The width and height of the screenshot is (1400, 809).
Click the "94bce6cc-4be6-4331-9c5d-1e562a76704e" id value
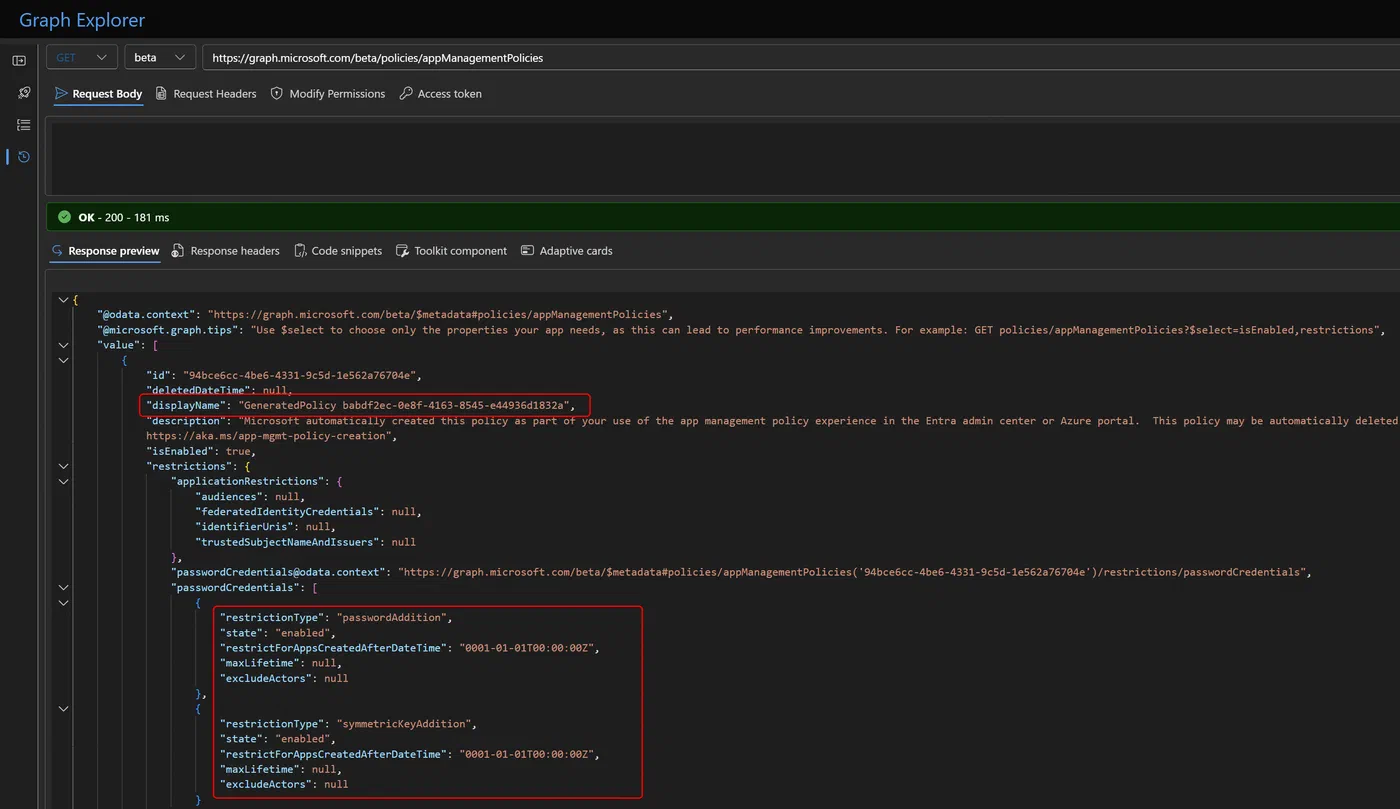click(x=300, y=375)
